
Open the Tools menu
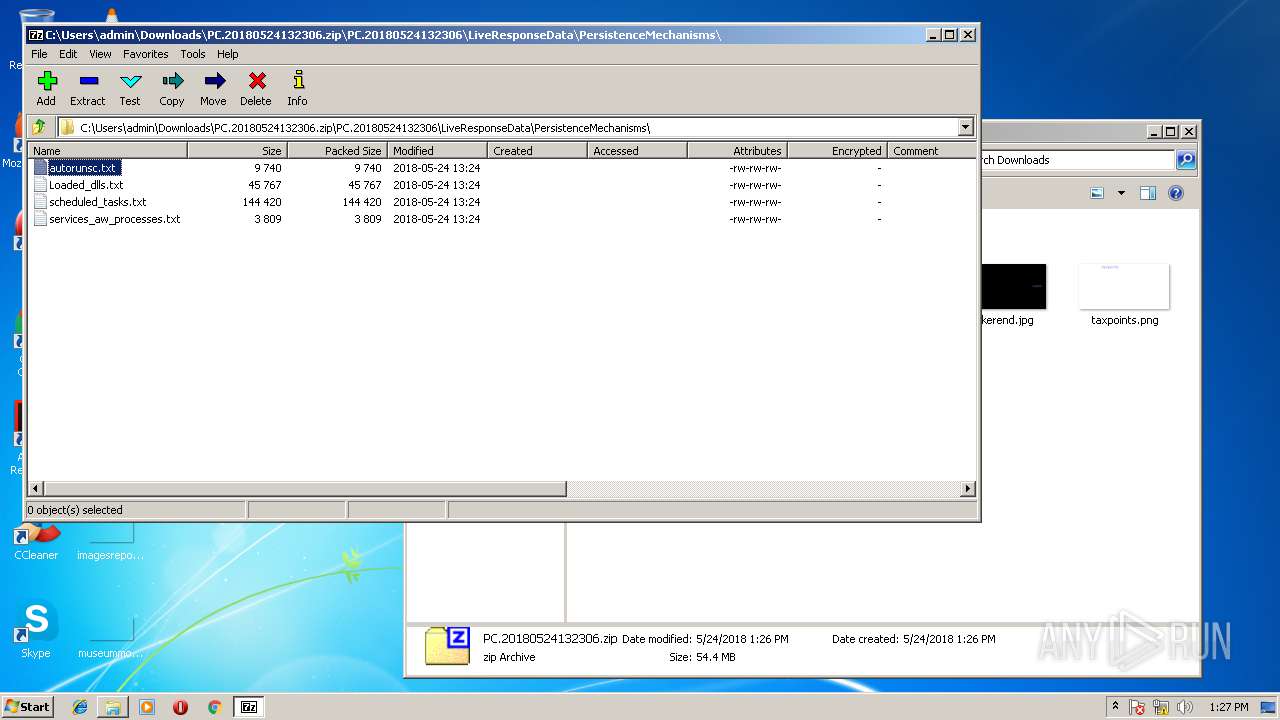point(193,54)
